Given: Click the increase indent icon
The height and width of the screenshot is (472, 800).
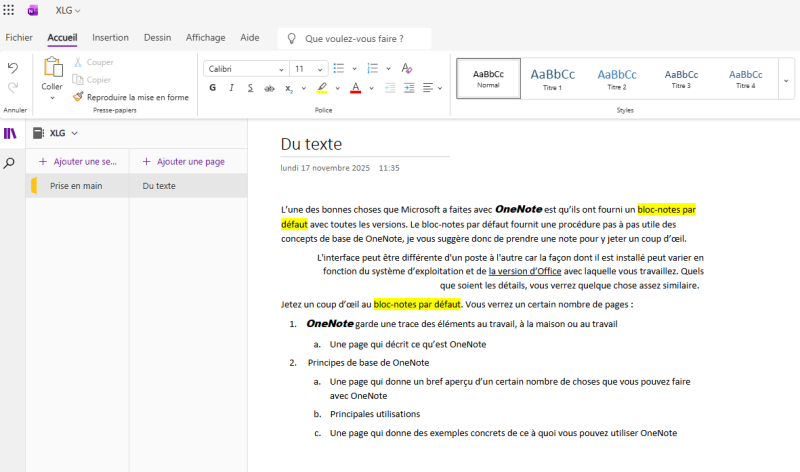Looking at the screenshot, I should click(x=409, y=88).
